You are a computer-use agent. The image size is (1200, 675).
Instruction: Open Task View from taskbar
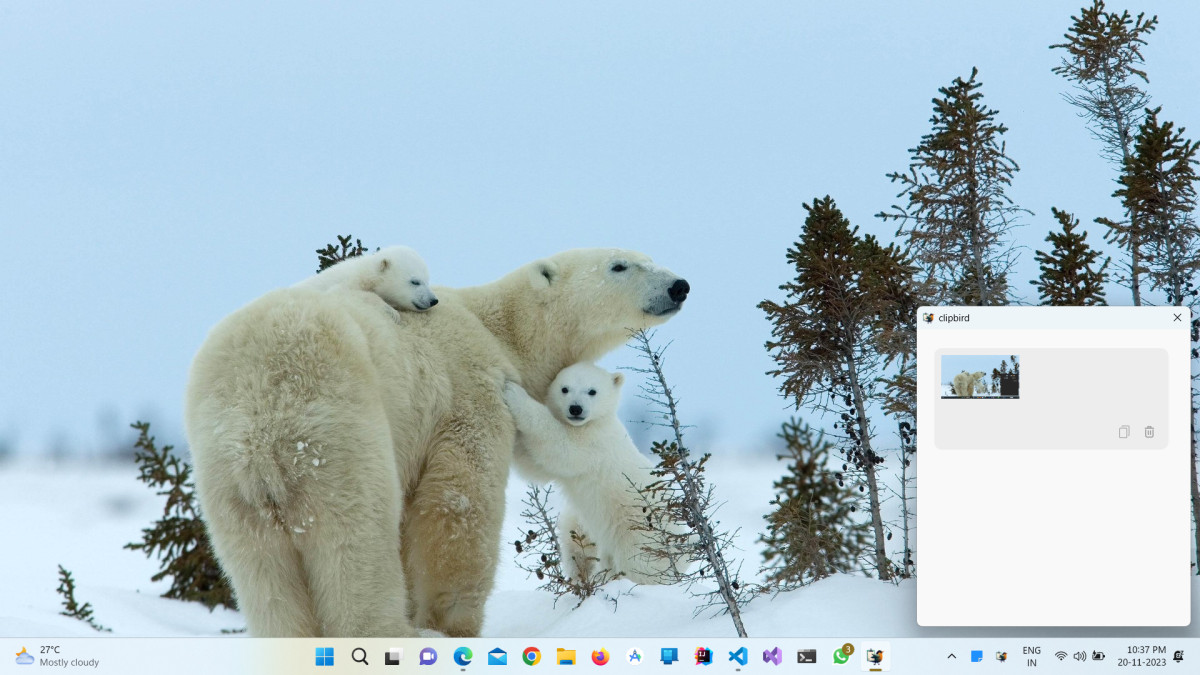[x=394, y=656]
